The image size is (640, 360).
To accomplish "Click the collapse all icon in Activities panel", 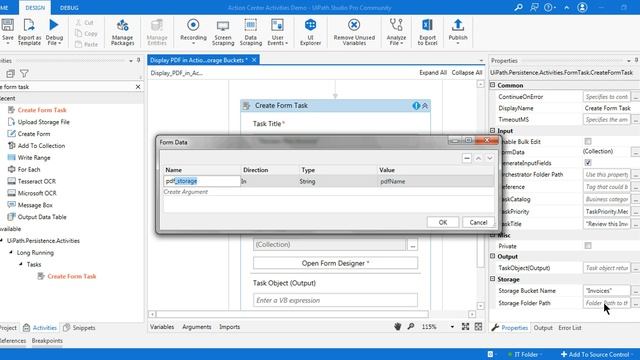I will coord(10,73).
